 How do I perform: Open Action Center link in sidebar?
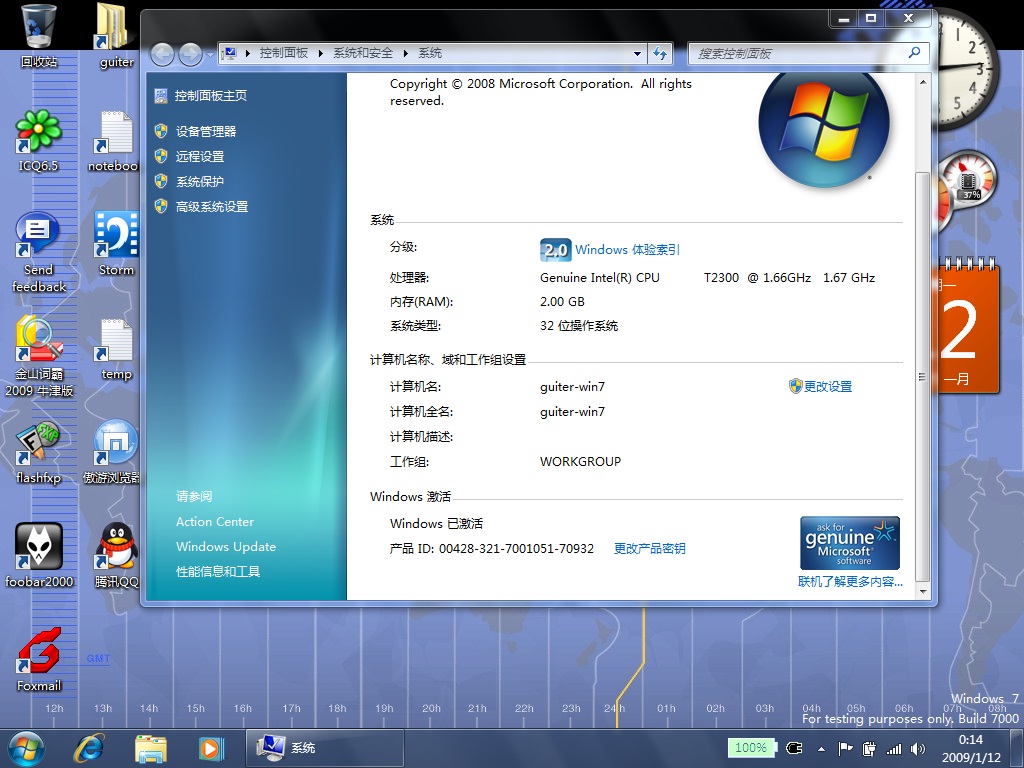[x=214, y=522]
